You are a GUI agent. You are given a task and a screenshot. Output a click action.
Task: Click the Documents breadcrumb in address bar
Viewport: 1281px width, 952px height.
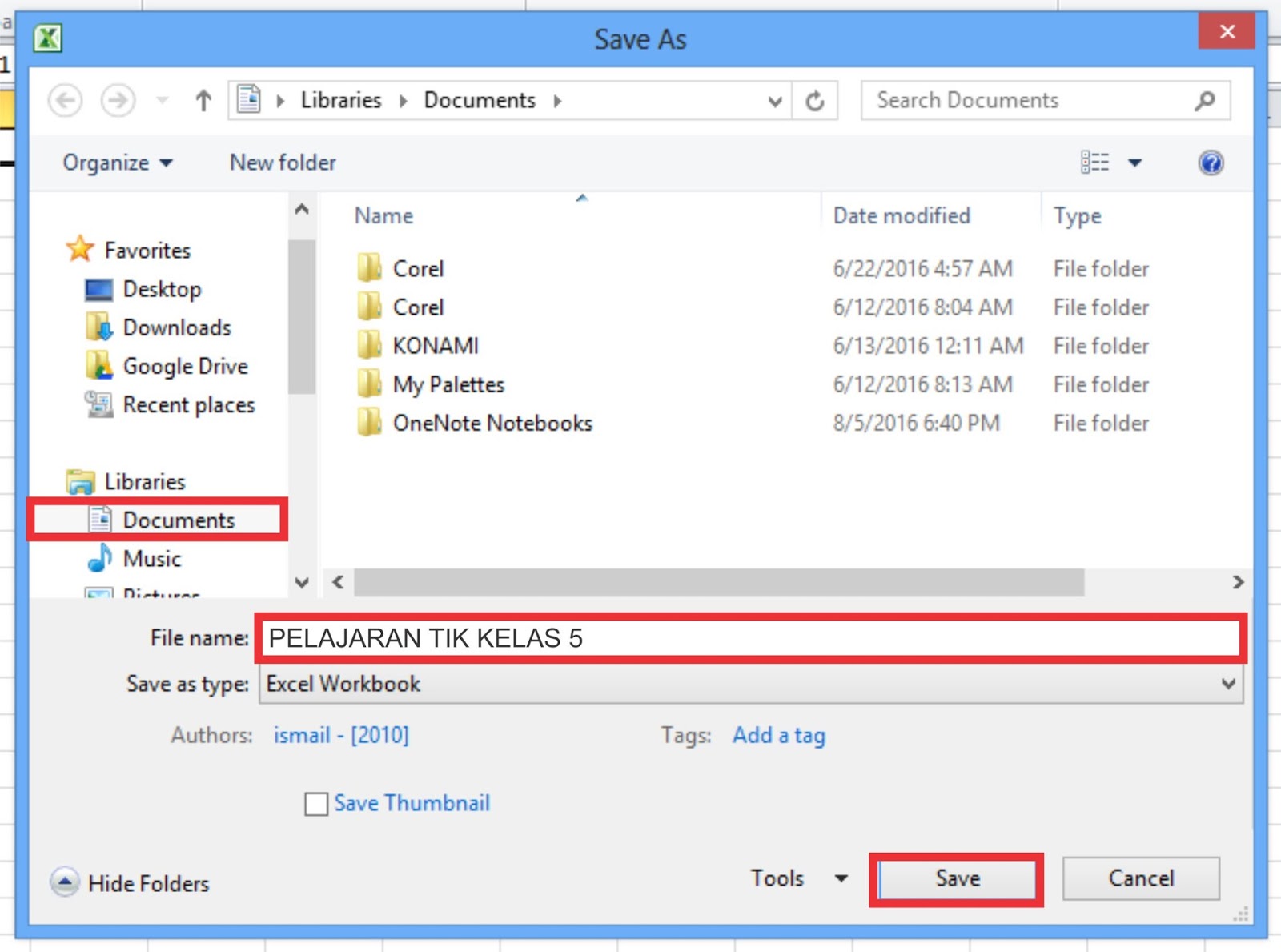click(480, 100)
